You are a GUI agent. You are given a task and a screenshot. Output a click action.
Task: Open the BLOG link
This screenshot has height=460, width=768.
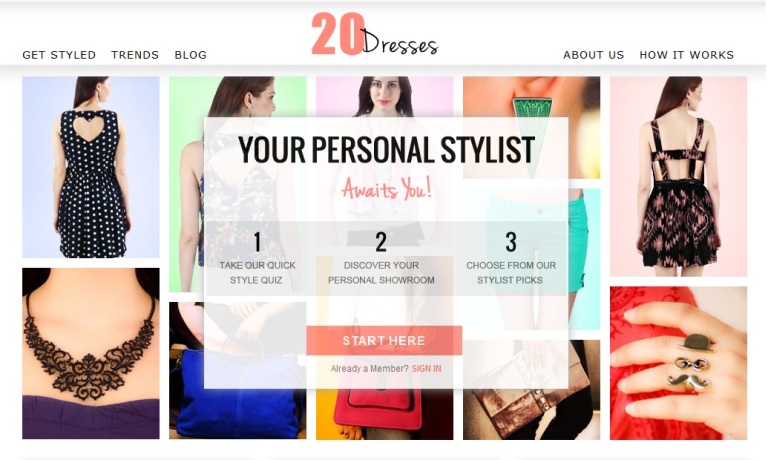pos(191,55)
